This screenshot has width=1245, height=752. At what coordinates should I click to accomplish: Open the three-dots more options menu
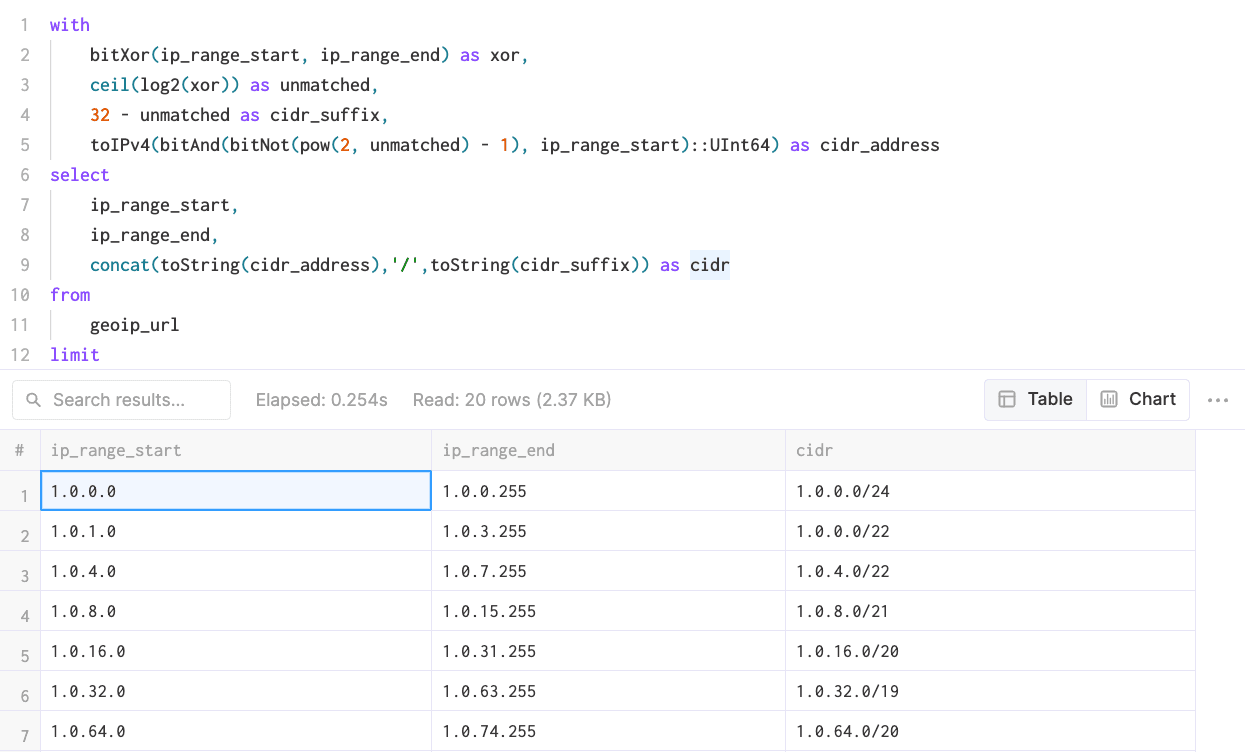tap(1217, 400)
